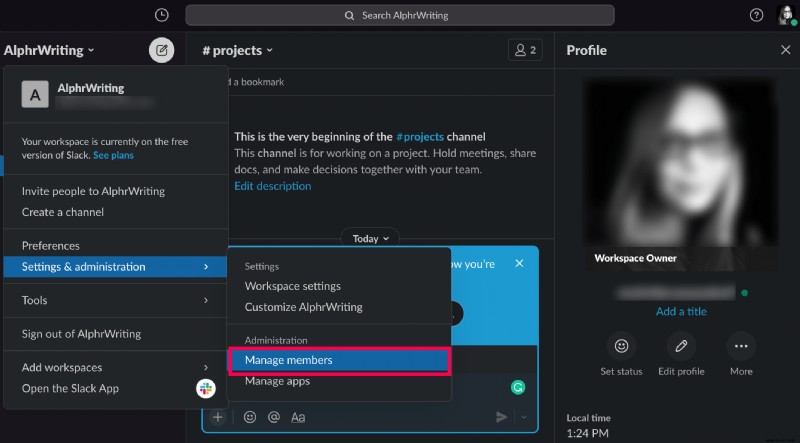800x443 pixels.
Task: Open Preferences from the menu
Action: [51, 245]
